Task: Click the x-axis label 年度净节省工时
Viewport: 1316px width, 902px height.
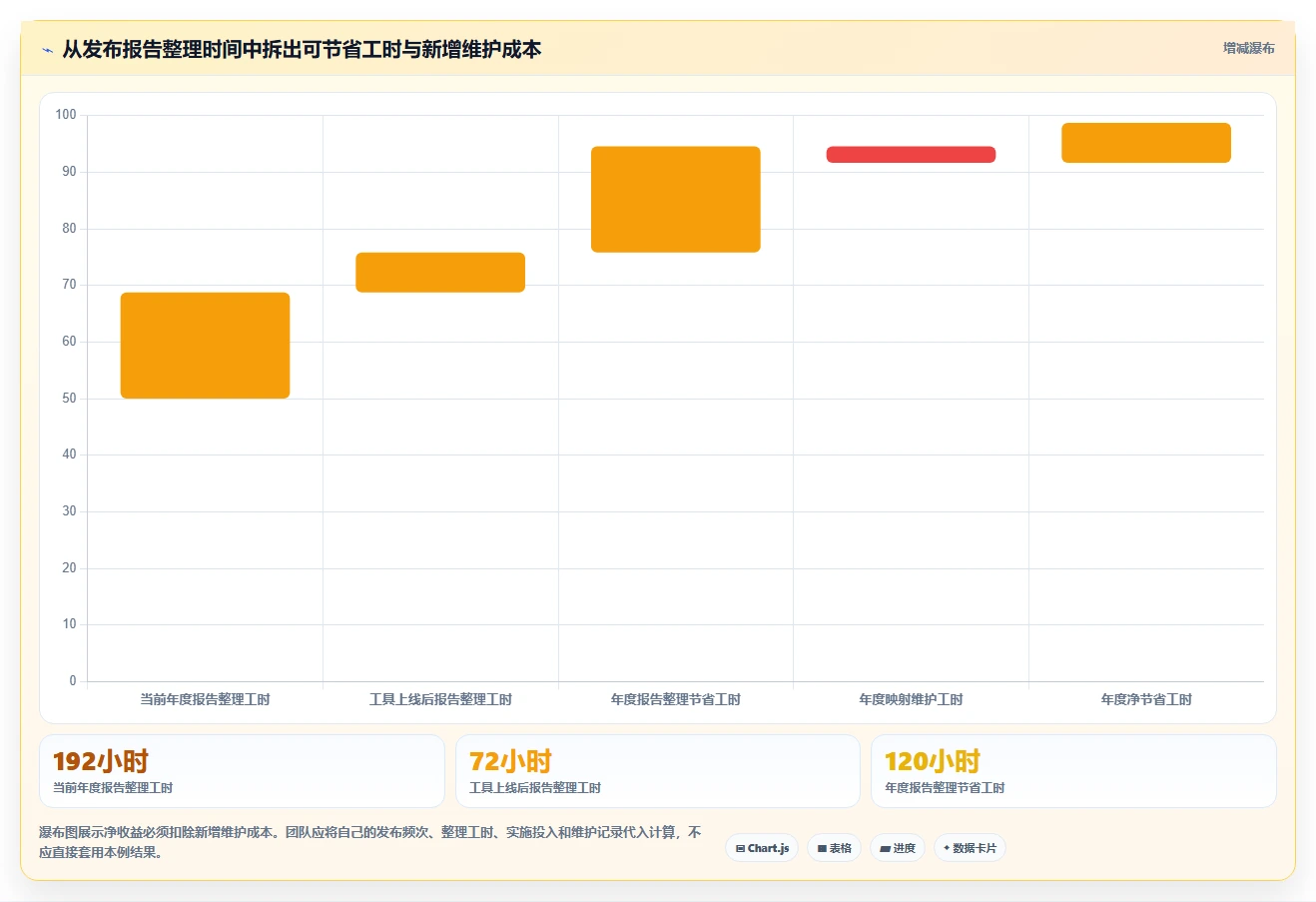Action: [1146, 699]
